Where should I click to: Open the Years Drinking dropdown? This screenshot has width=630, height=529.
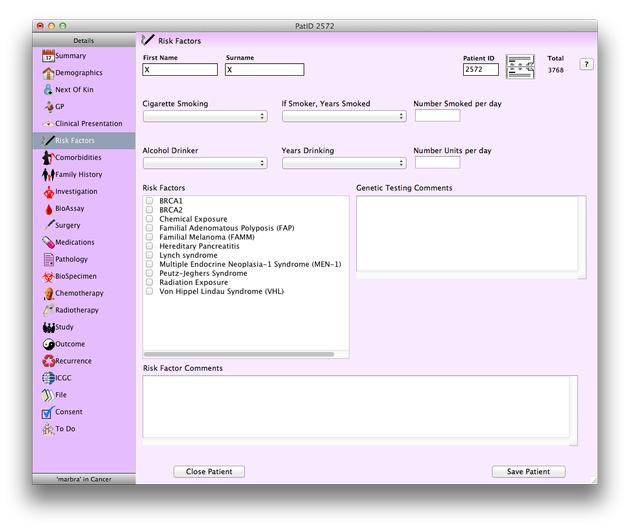click(344, 163)
